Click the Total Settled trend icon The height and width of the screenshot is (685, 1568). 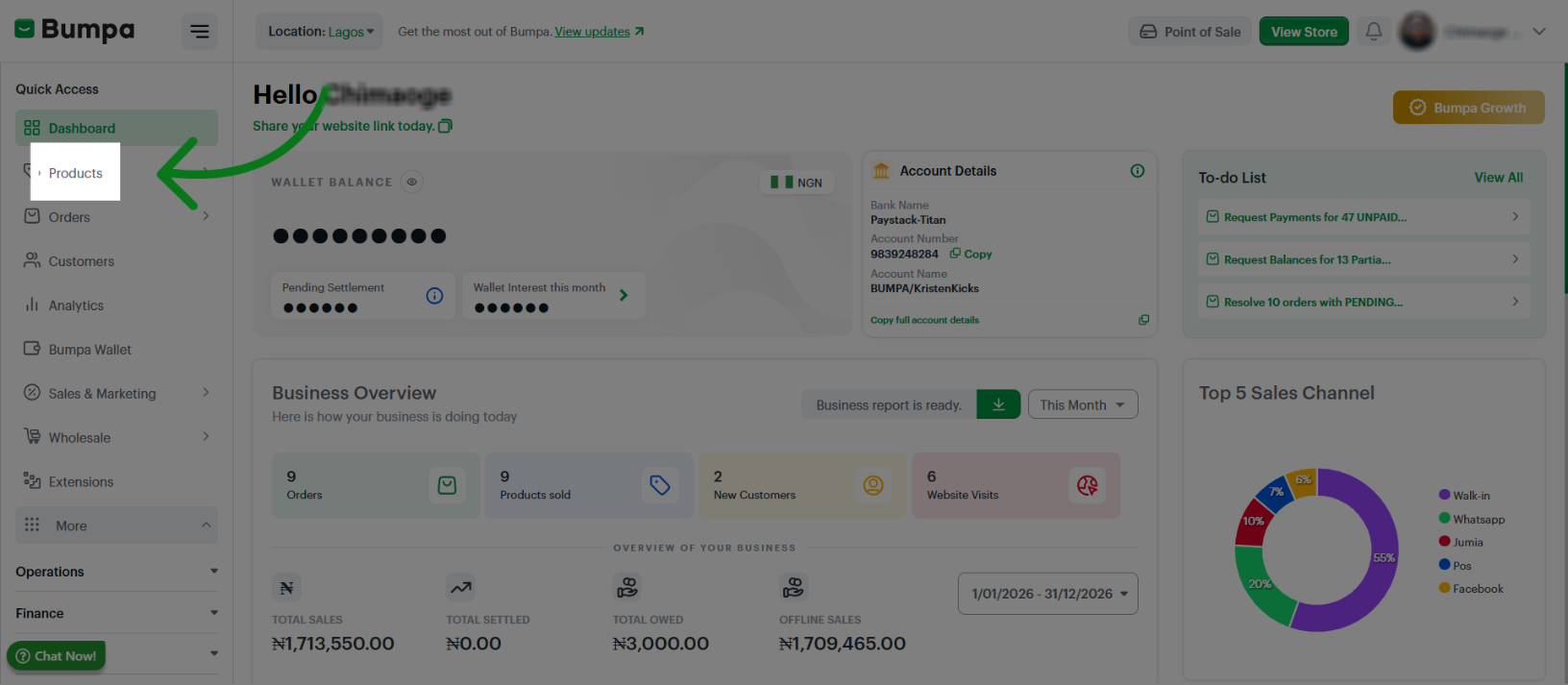point(460,587)
